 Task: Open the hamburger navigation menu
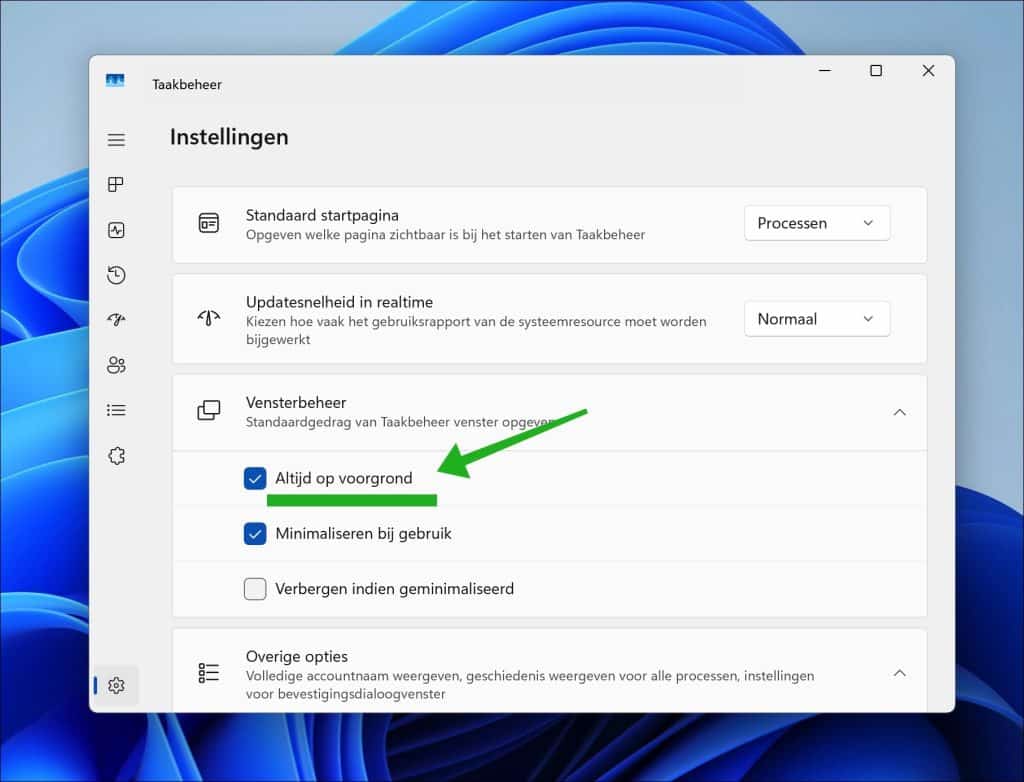tap(116, 140)
